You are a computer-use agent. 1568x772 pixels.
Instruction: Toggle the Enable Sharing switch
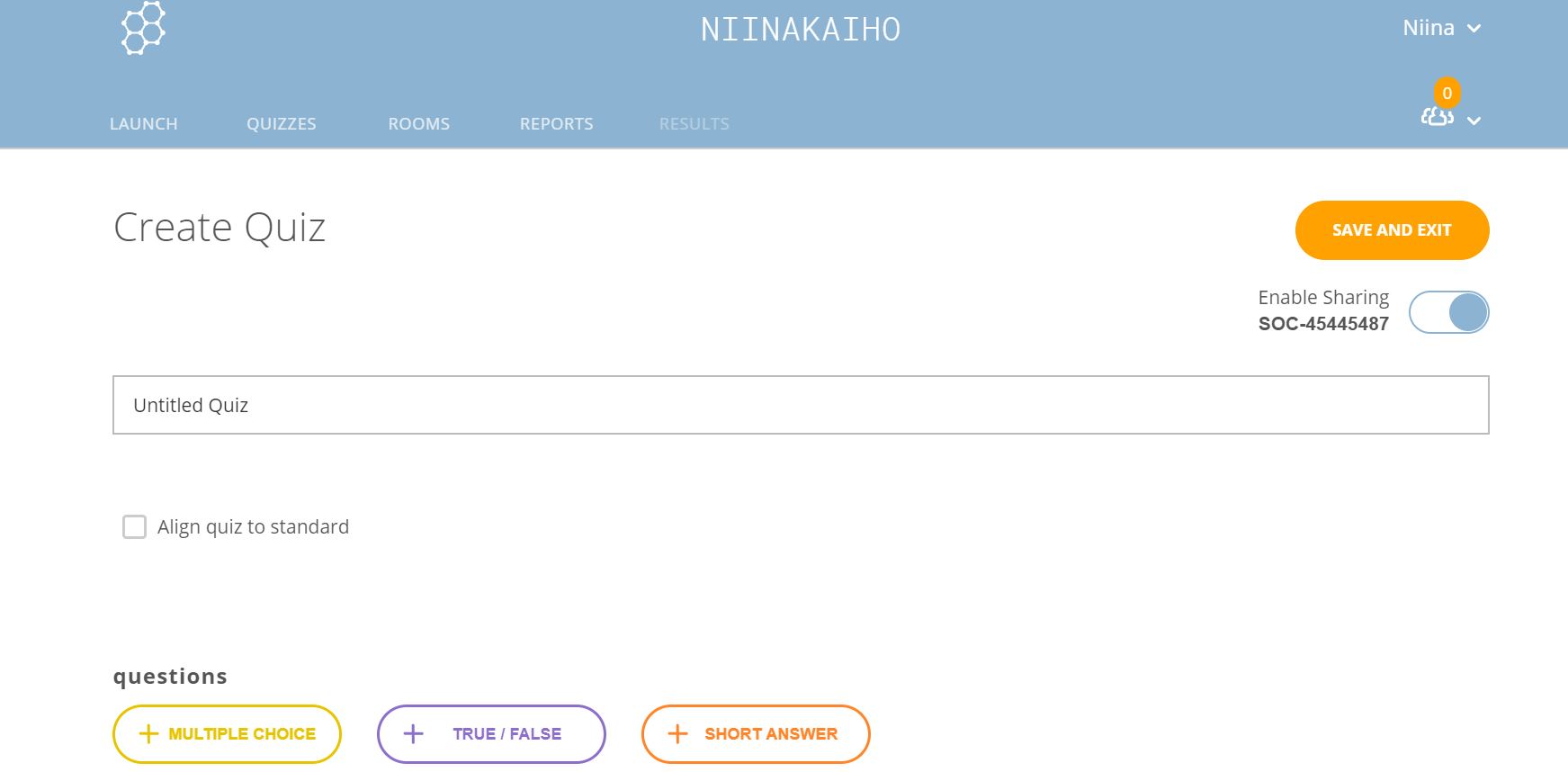coord(1448,312)
